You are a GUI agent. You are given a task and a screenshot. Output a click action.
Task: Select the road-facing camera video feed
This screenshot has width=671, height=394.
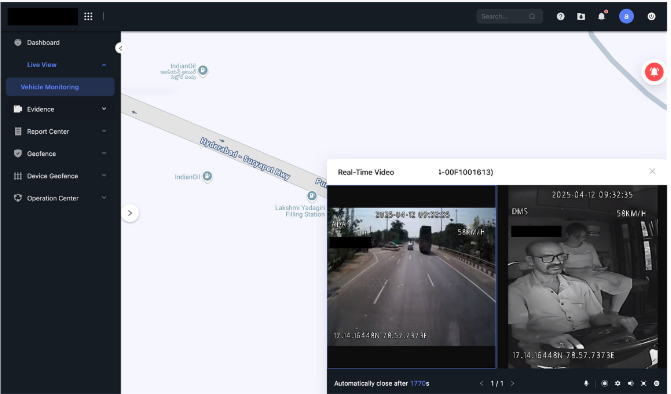(x=412, y=277)
